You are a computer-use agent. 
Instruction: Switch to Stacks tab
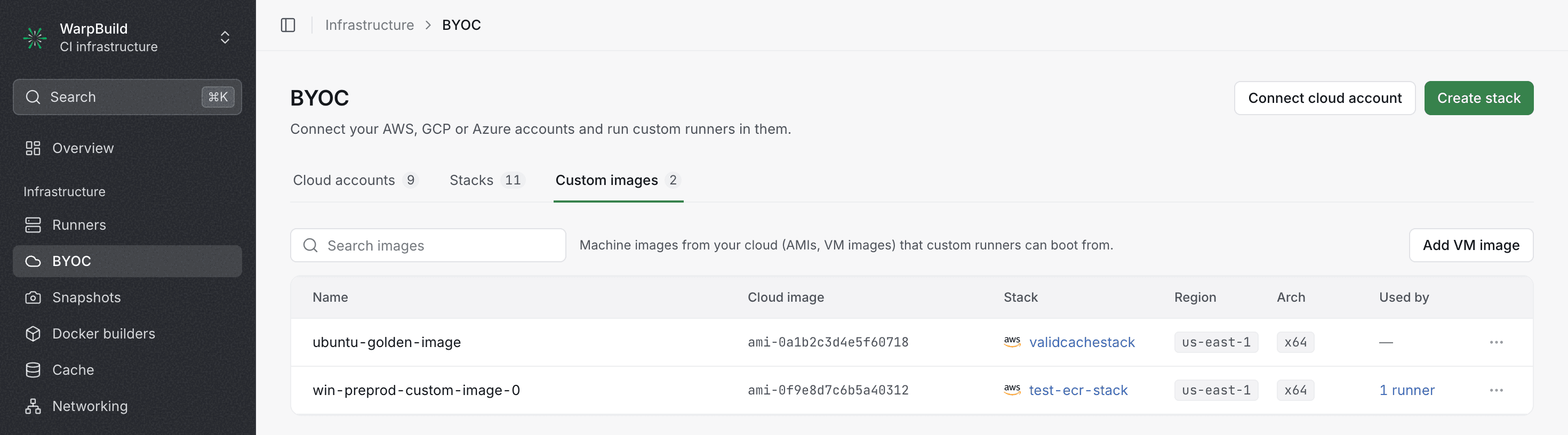[486, 180]
